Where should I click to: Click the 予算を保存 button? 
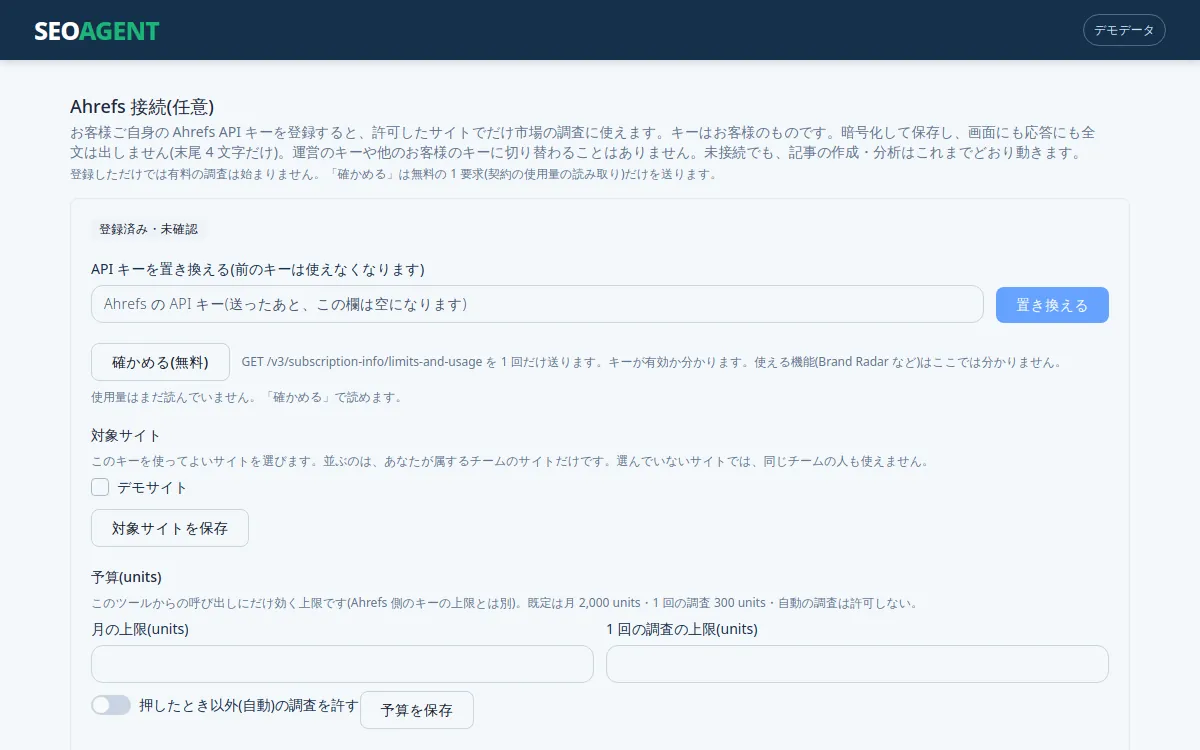pos(417,710)
